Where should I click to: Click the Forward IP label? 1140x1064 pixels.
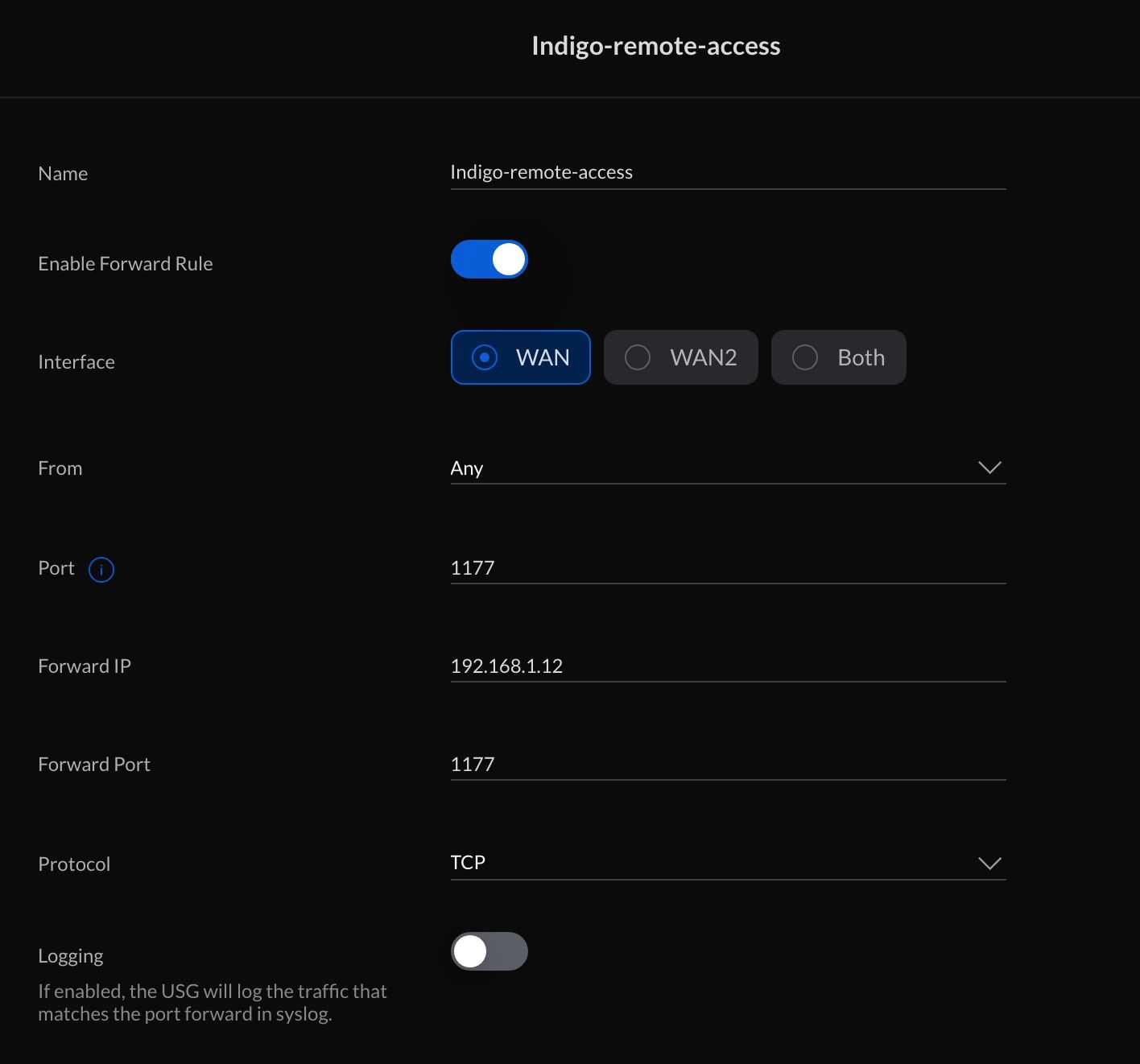click(x=85, y=666)
